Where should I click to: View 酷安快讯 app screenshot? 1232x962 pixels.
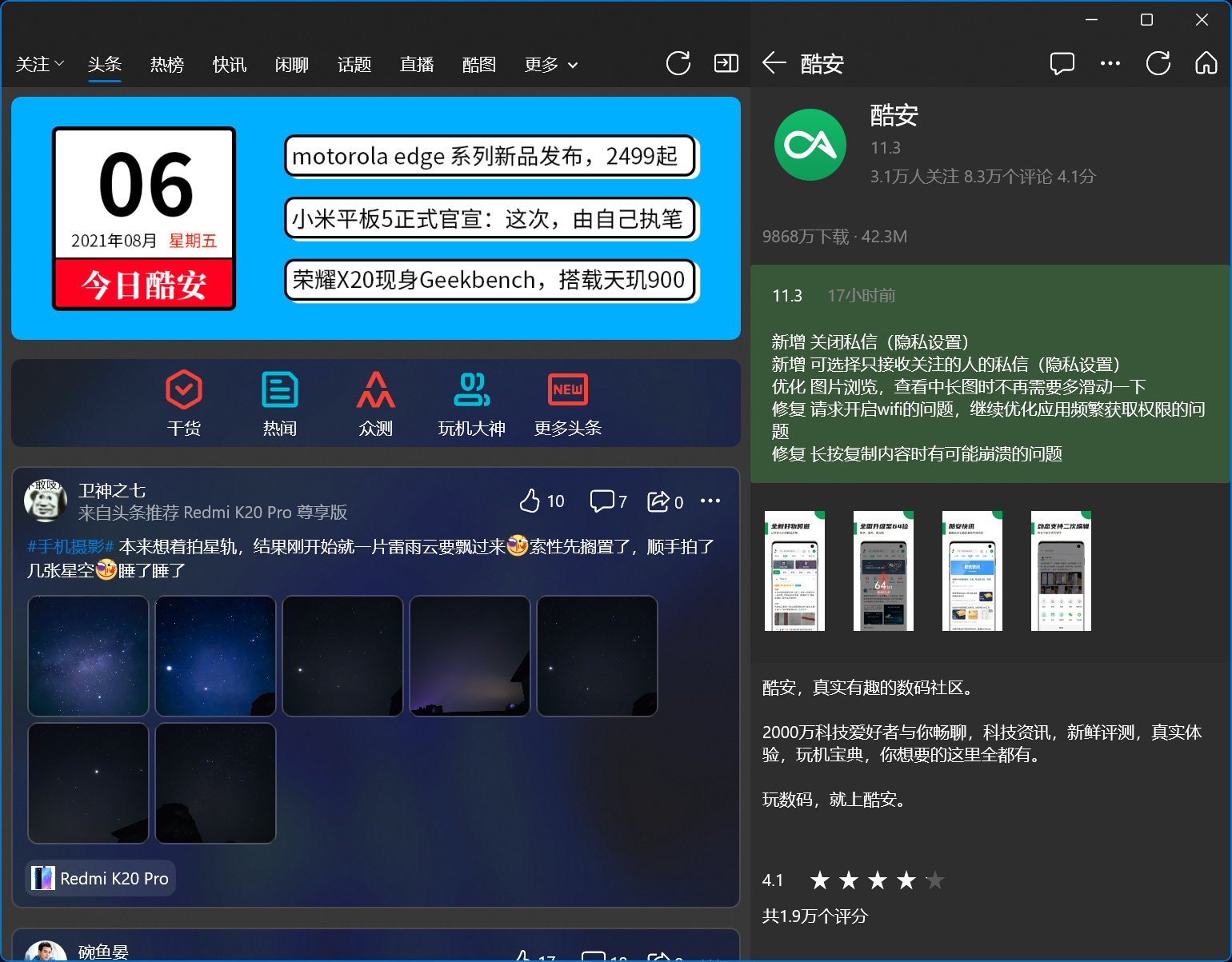972,571
